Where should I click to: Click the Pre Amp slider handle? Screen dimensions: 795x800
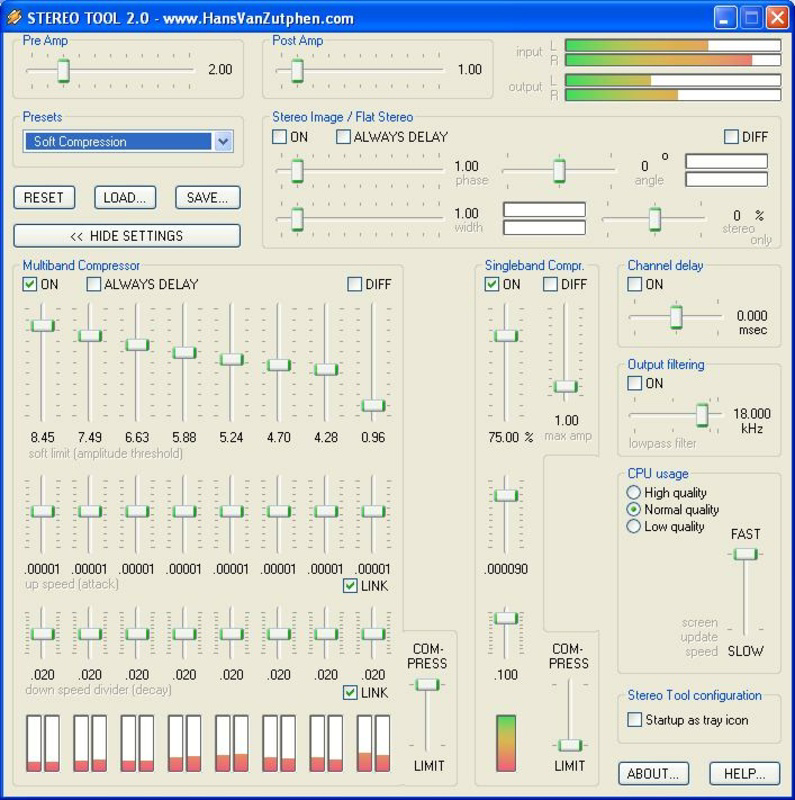[63, 70]
